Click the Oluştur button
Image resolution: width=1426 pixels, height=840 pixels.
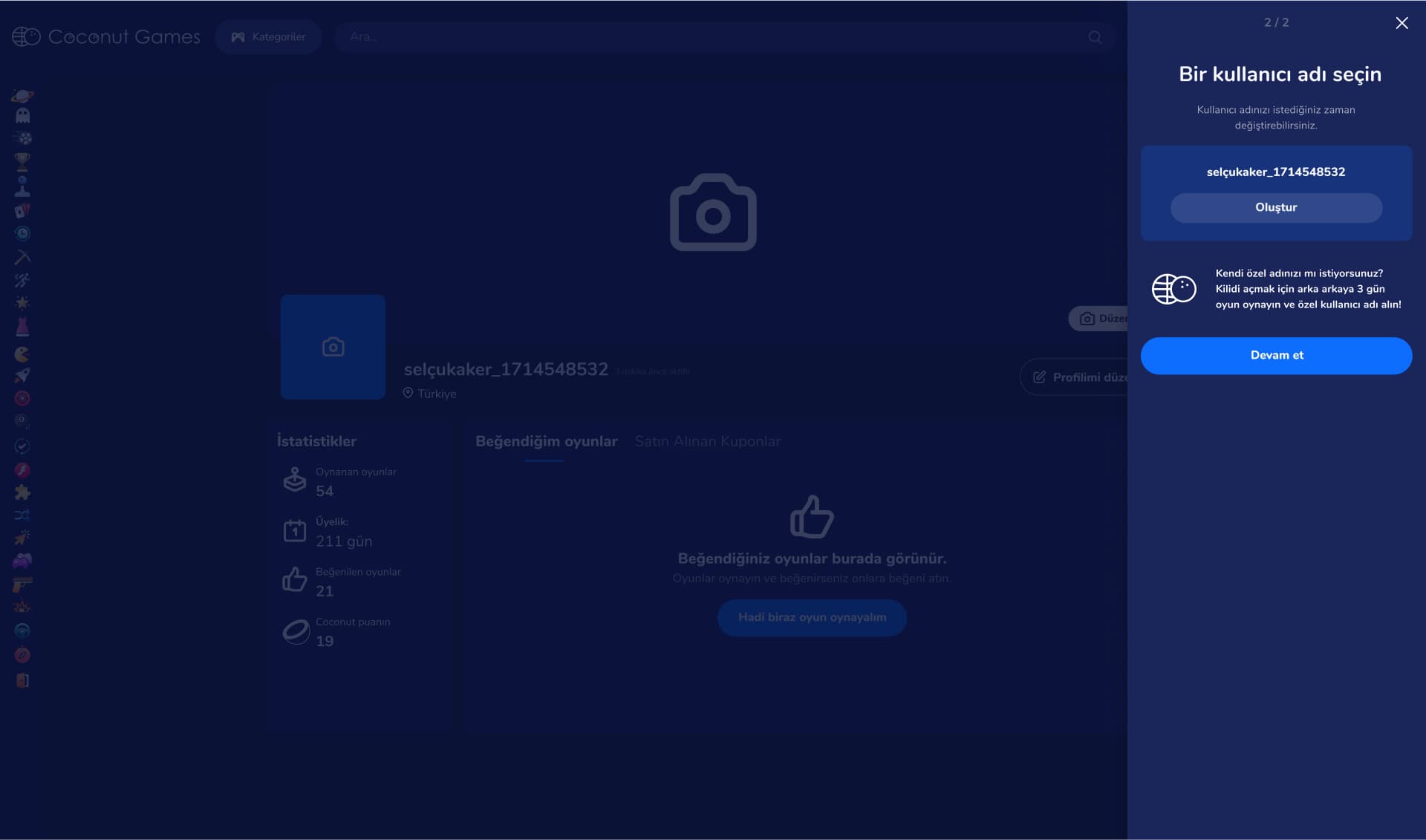pyautogui.click(x=1276, y=208)
